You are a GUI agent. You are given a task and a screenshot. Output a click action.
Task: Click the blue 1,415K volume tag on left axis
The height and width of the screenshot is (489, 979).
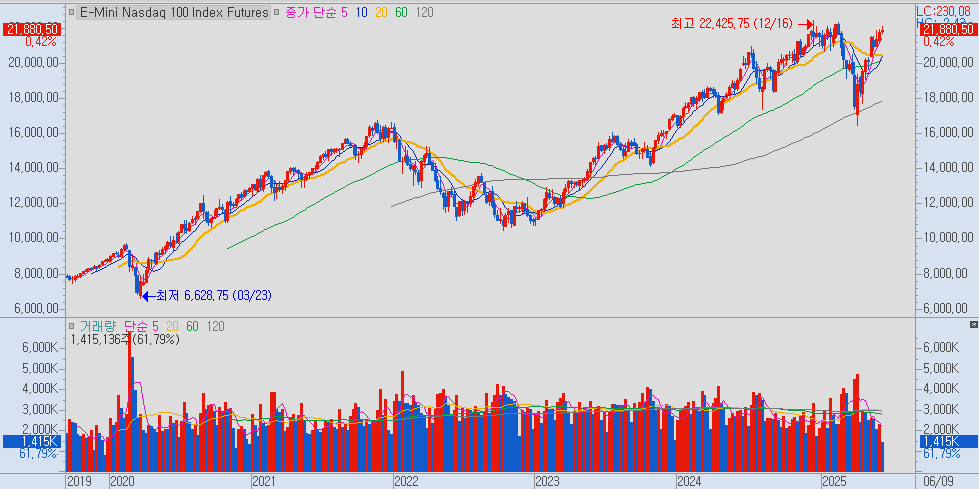32,442
